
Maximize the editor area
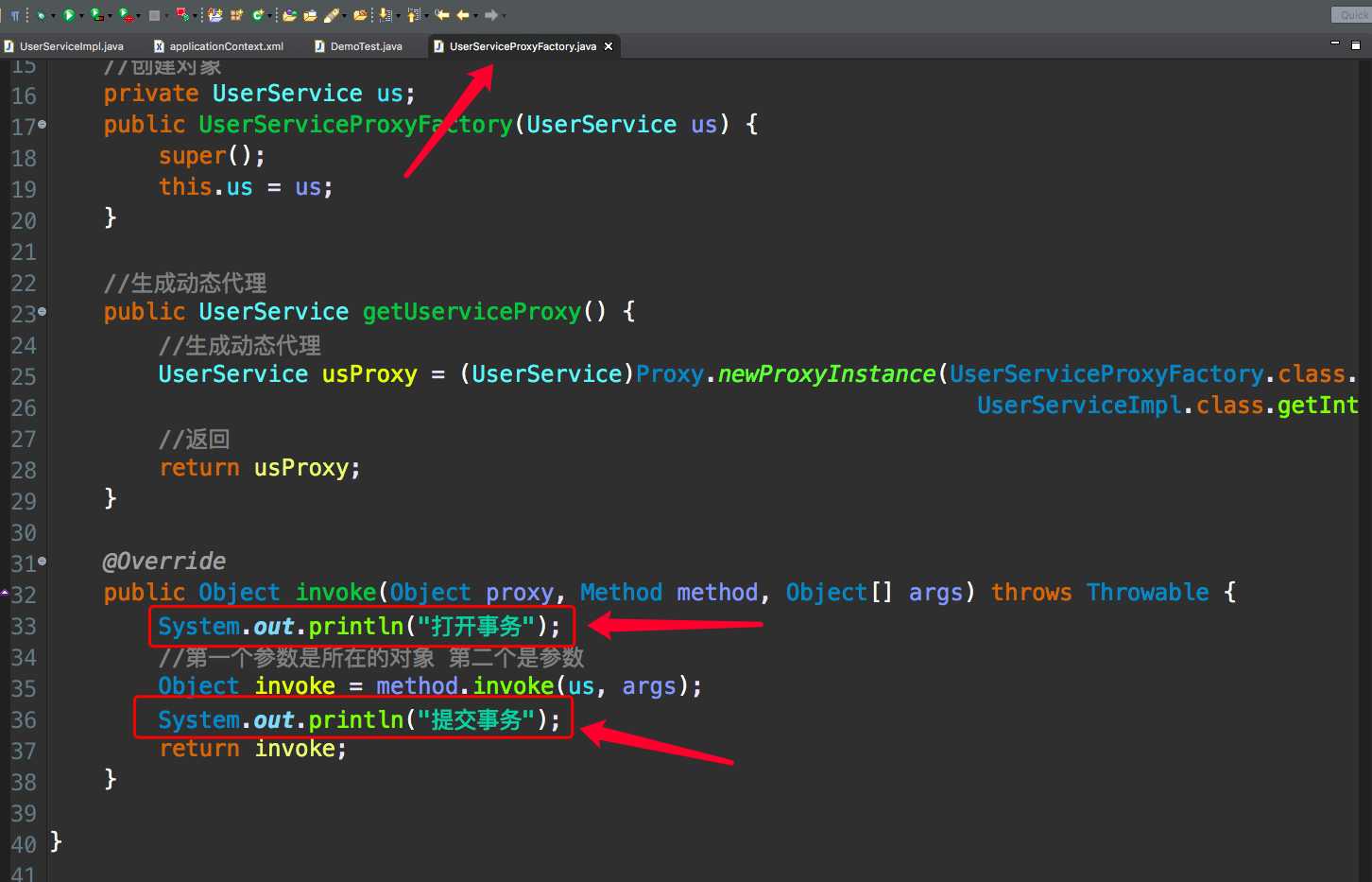click(x=1355, y=44)
